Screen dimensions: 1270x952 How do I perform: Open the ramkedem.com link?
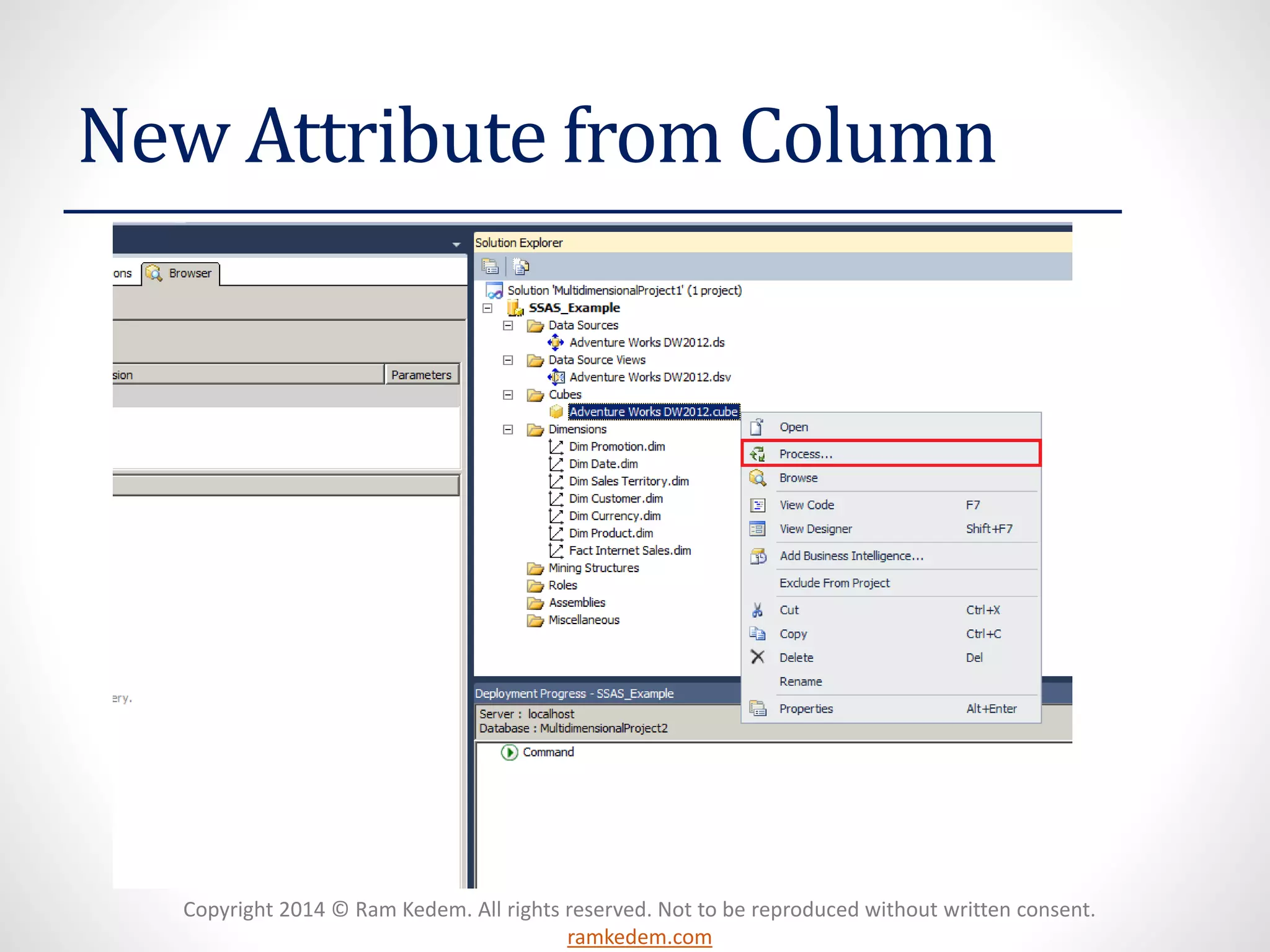click(x=639, y=937)
